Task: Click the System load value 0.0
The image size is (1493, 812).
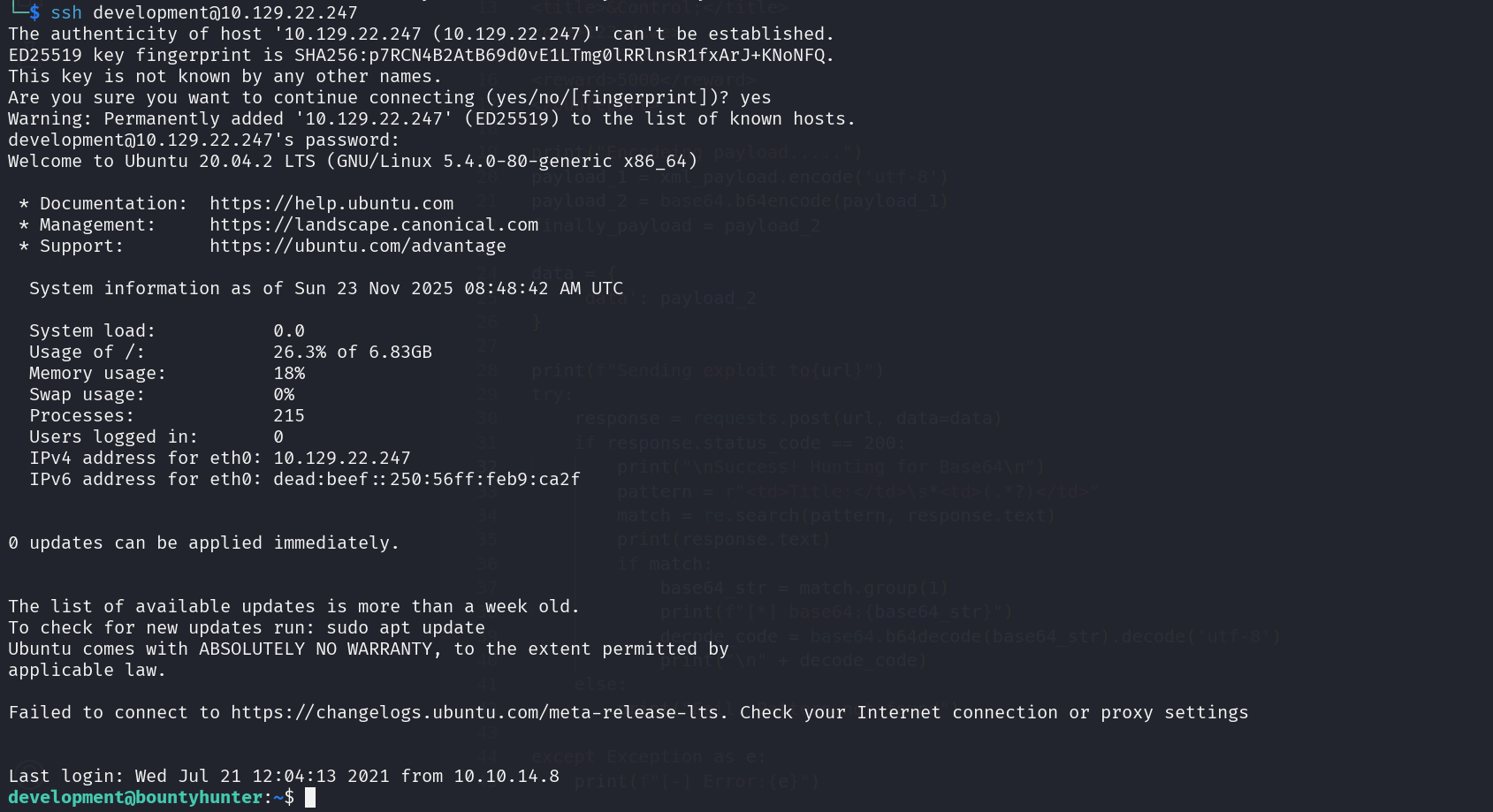Action: (289, 331)
